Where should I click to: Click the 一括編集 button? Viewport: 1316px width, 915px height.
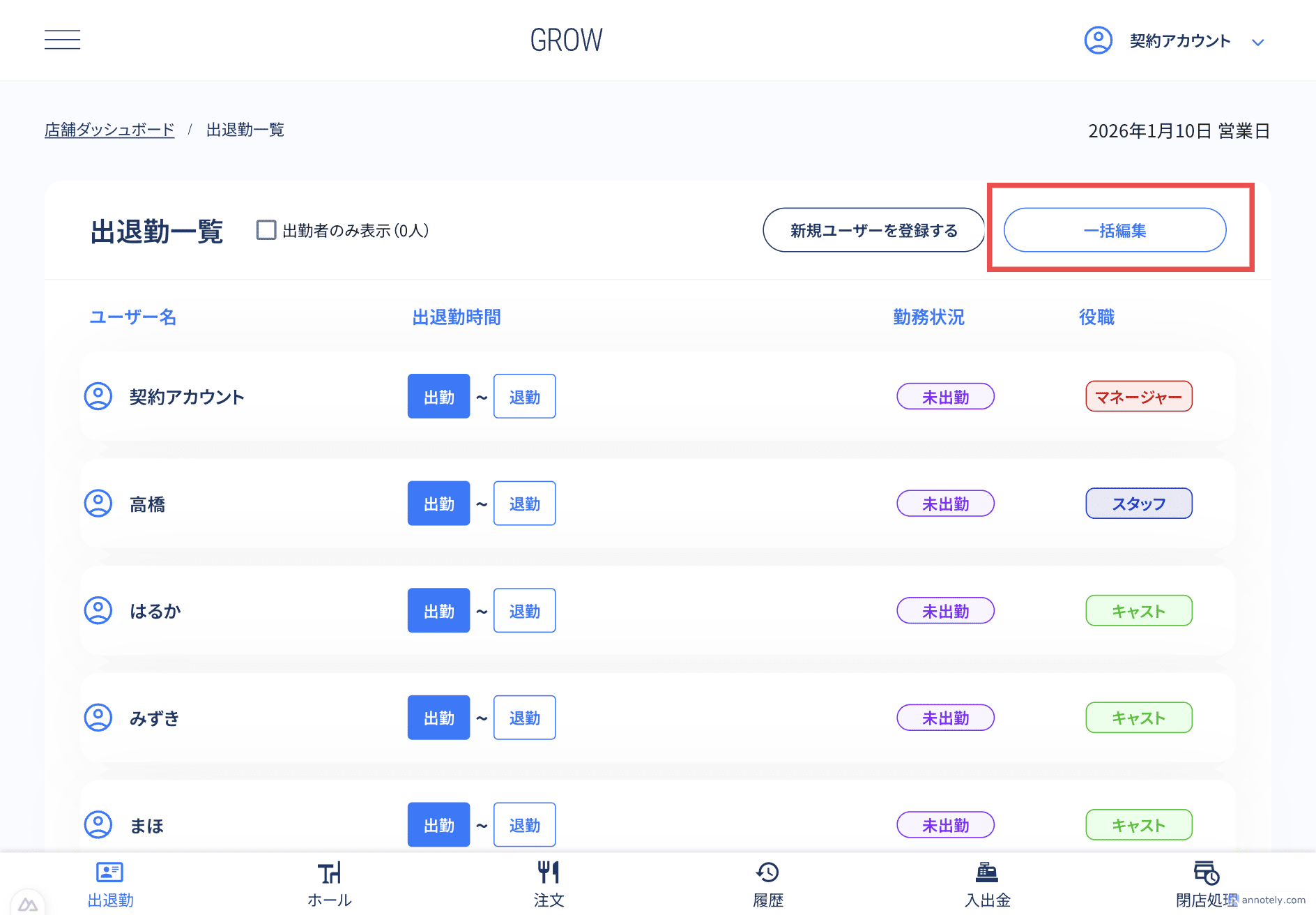[x=1115, y=230]
